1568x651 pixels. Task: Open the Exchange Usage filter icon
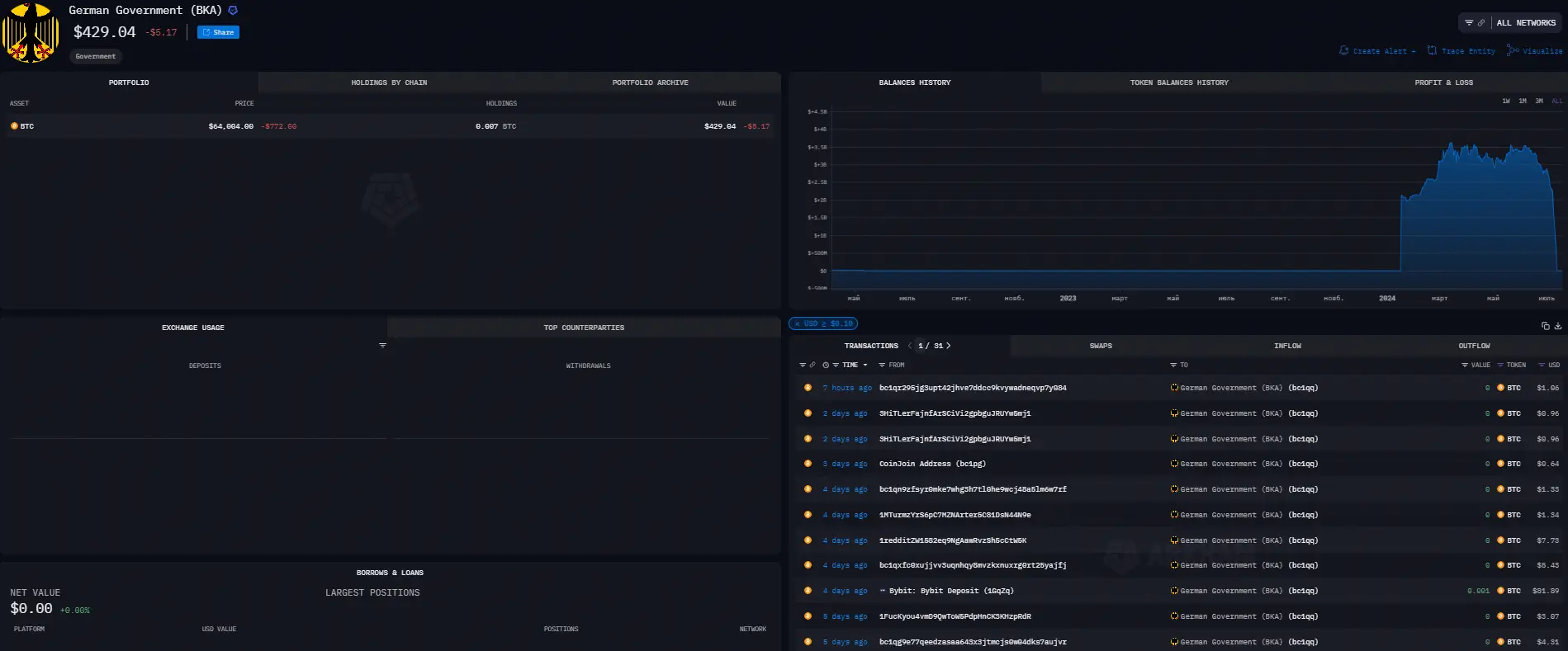[382, 345]
